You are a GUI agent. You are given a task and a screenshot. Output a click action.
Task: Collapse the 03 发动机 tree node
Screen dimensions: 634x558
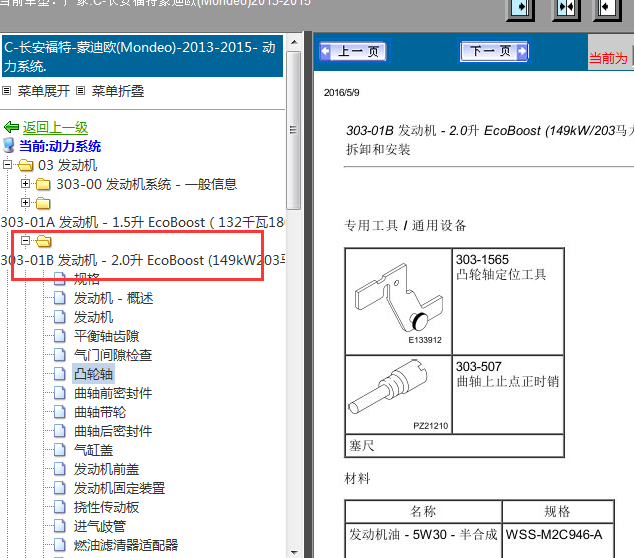7,165
